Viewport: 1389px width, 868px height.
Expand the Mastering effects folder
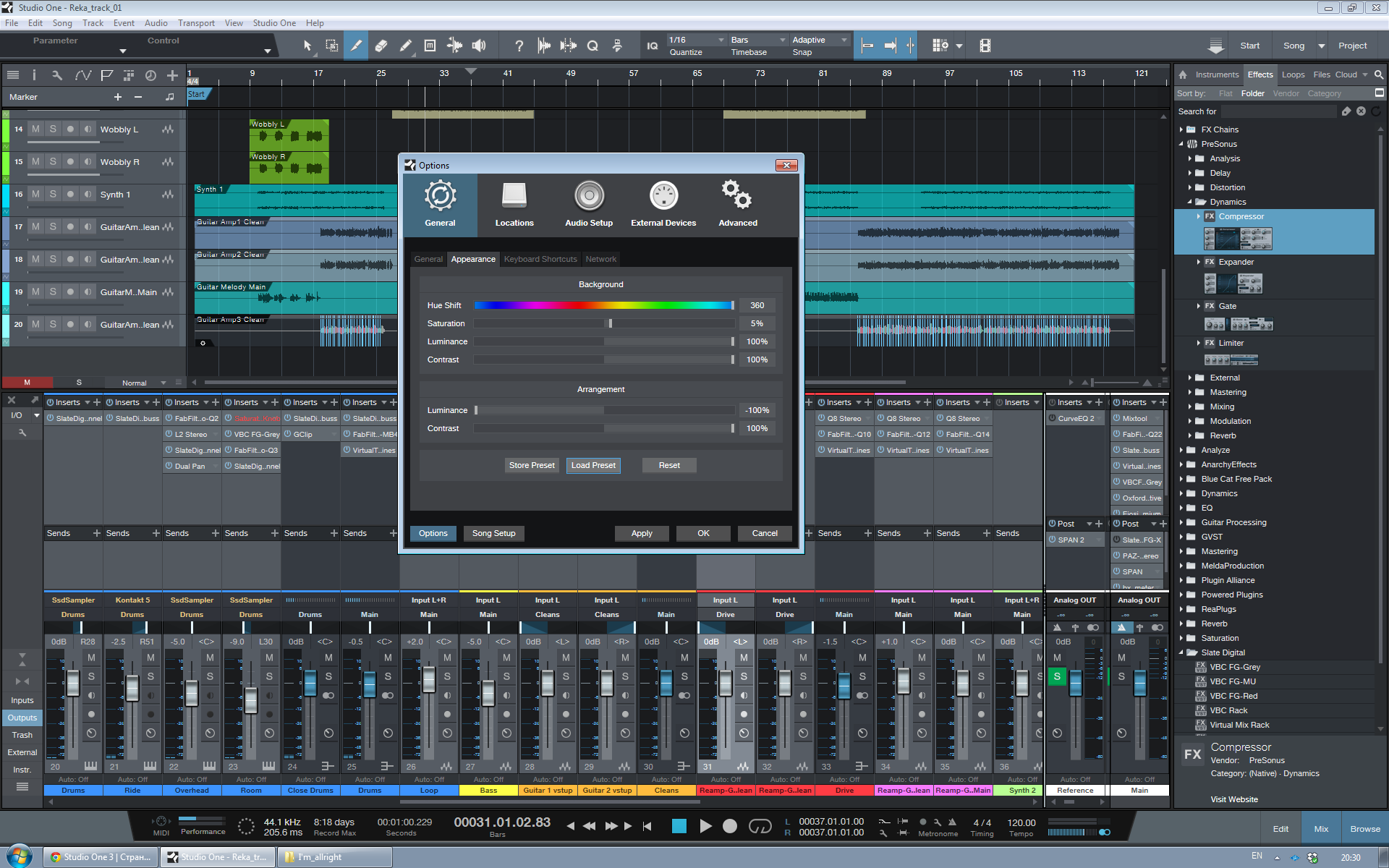coord(1190,392)
